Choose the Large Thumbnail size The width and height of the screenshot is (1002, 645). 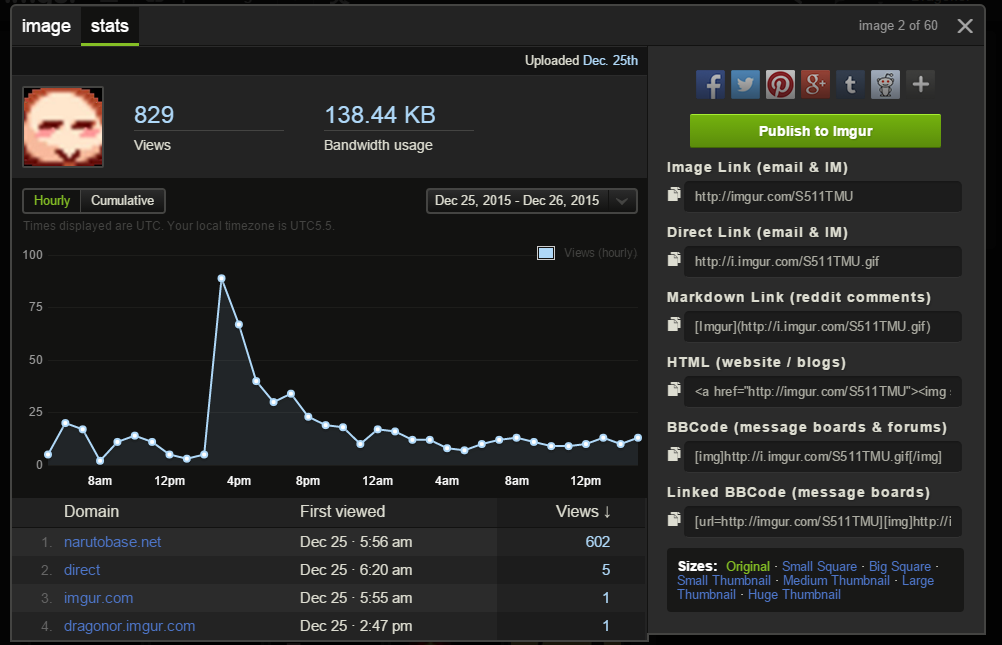[918, 580]
